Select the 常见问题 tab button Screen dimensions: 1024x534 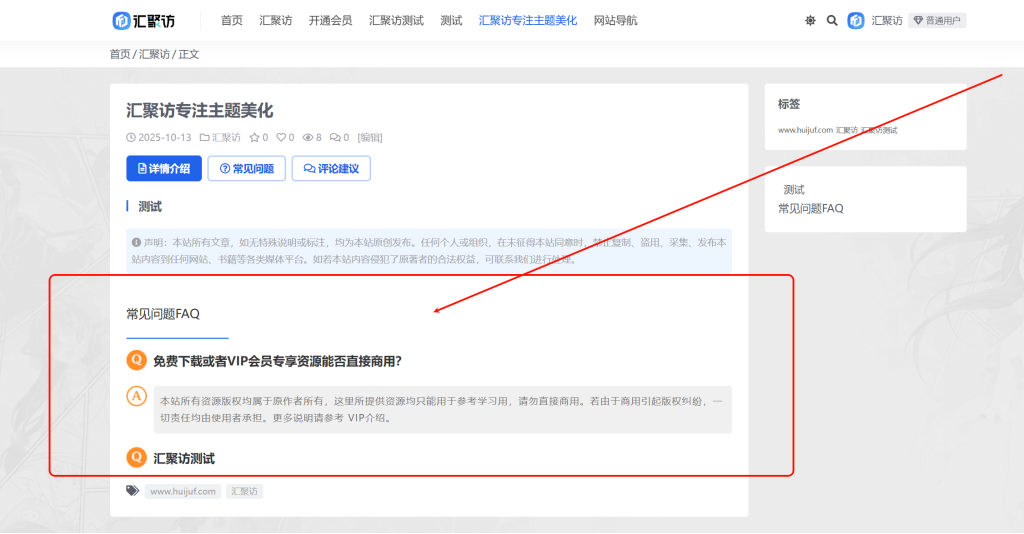click(x=246, y=168)
